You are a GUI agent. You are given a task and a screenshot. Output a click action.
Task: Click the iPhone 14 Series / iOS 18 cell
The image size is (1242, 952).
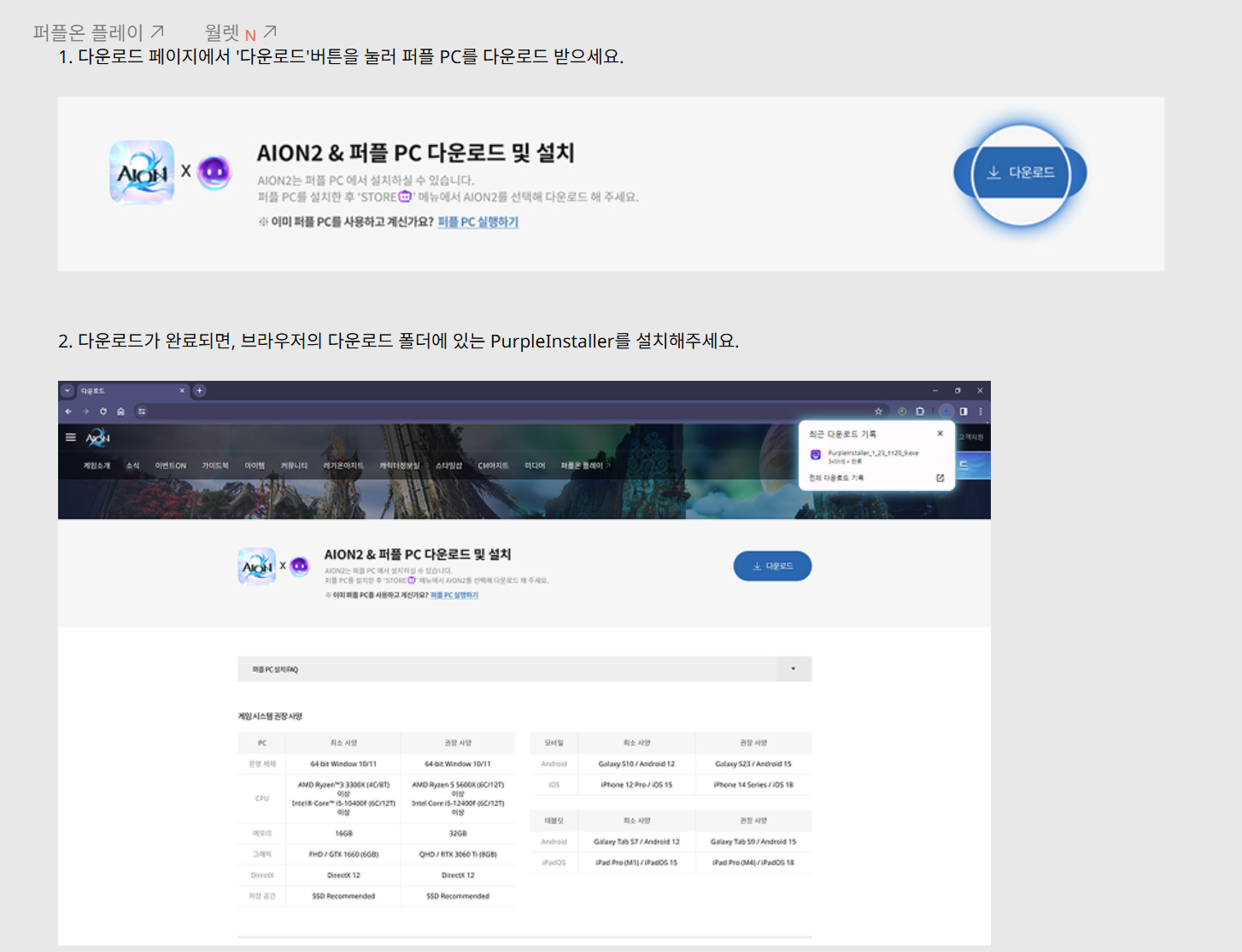tap(753, 785)
